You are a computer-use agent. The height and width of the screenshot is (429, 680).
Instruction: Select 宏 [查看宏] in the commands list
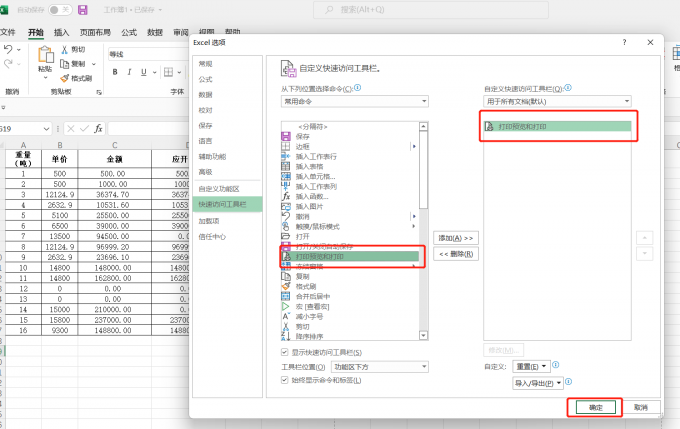coord(350,306)
